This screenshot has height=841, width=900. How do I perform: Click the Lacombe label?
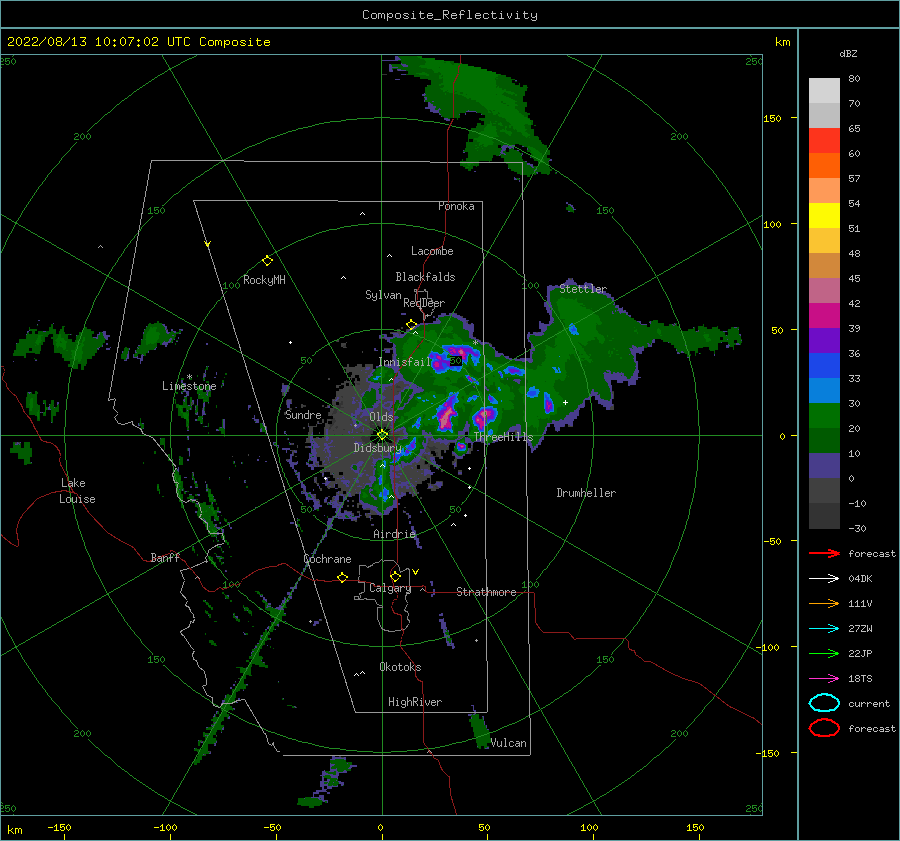432,251
